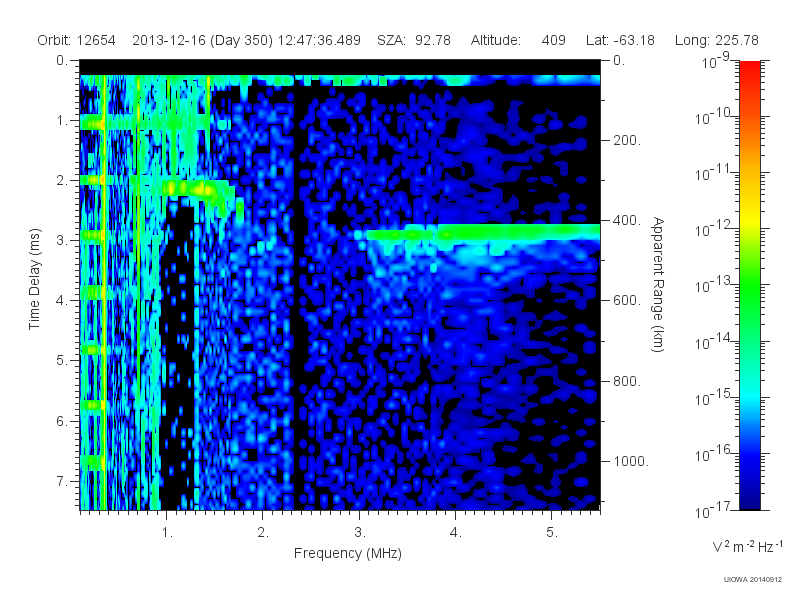
Task: Click the black data gap near 1.2 MHz
Action: tap(178, 357)
